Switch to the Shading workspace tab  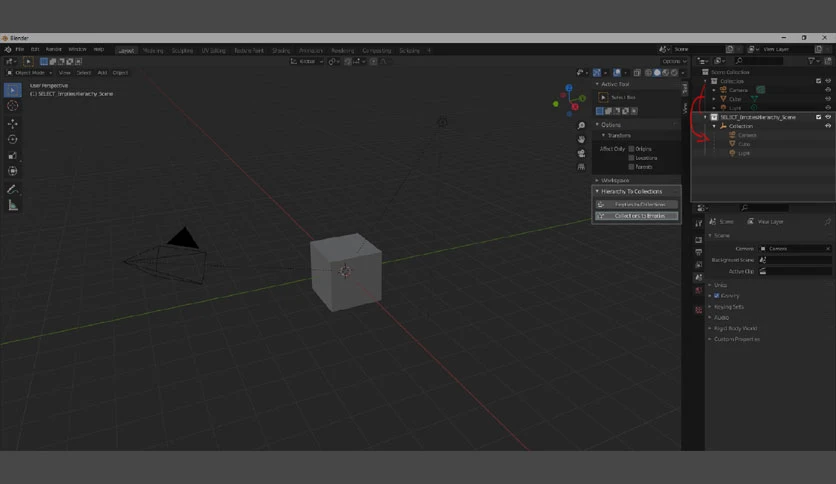tap(281, 51)
